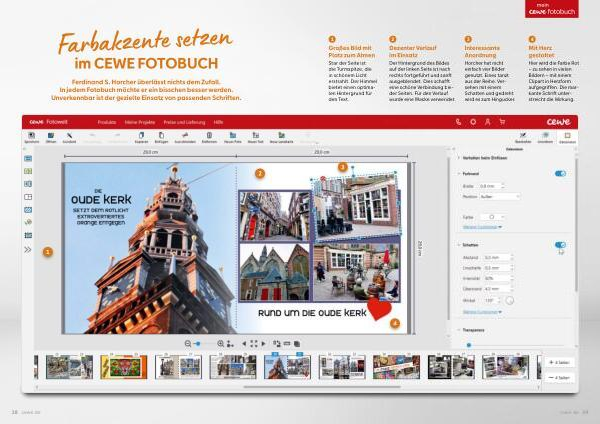Open the shopping cart icon
The height and width of the screenshot is (424, 600).
[x=502, y=122]
